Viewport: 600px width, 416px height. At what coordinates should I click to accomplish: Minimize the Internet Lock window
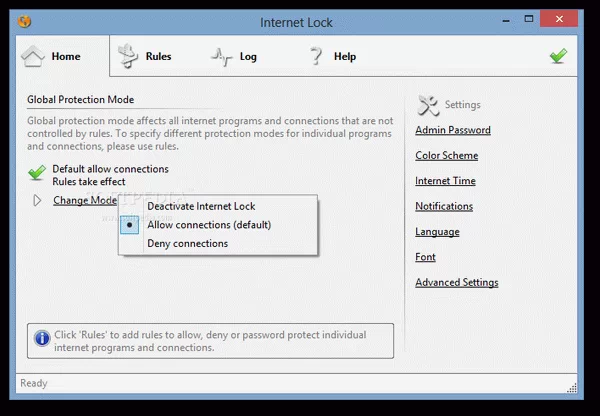(506, 20)
